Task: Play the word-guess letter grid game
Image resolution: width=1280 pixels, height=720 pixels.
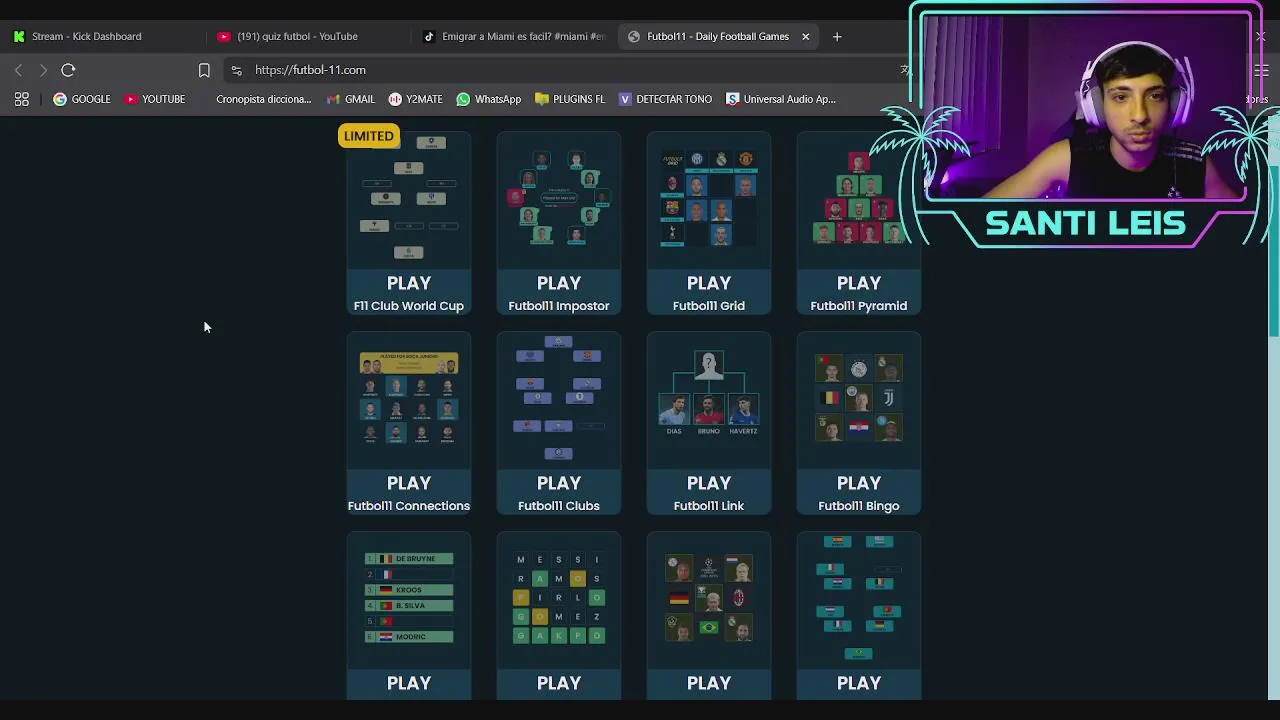Action: point(559,683)
